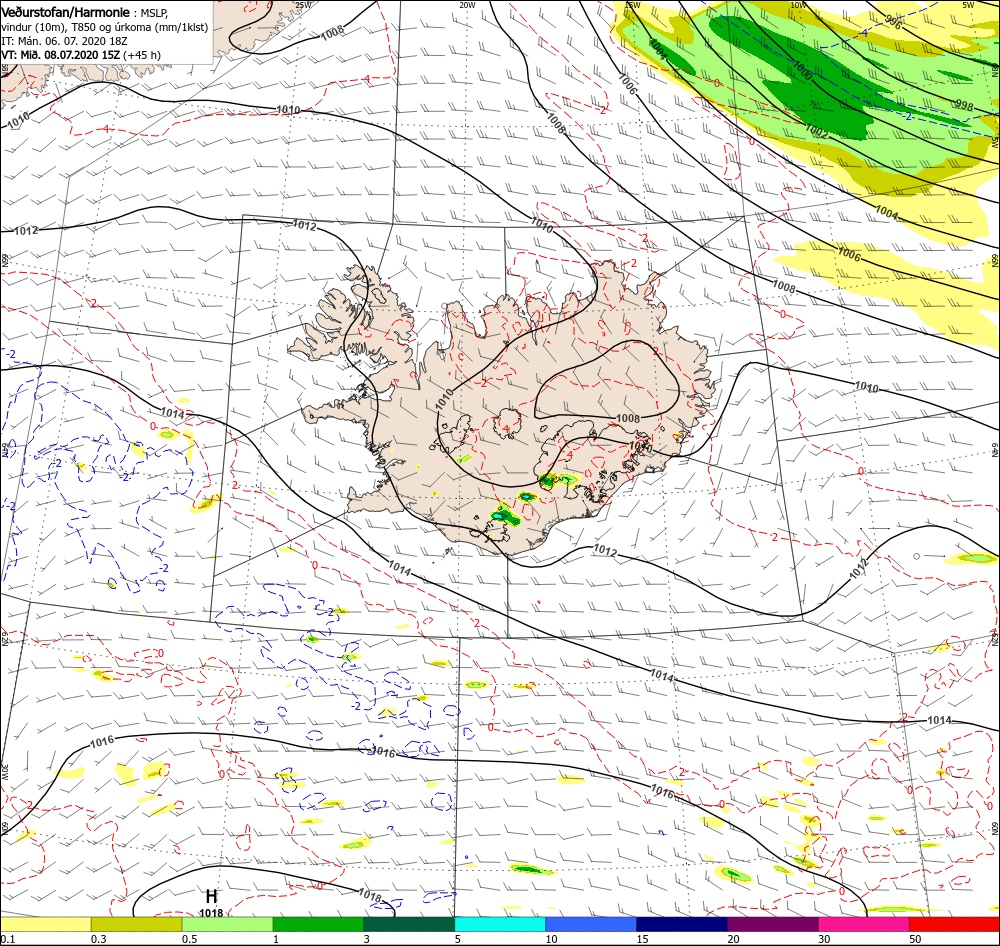Click the '0.3' legend value label
Viewport: 1000px width, 946px height.
(99, 939)
